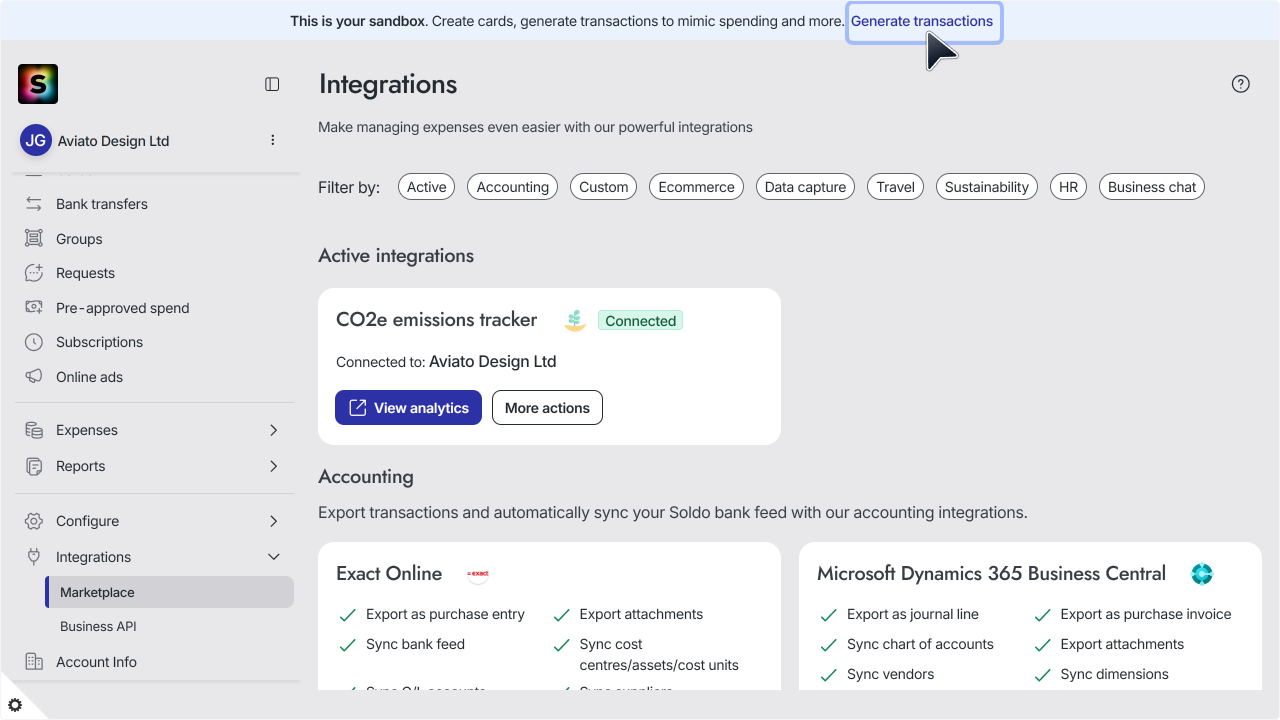Click the Integrations plug icon

34,557
